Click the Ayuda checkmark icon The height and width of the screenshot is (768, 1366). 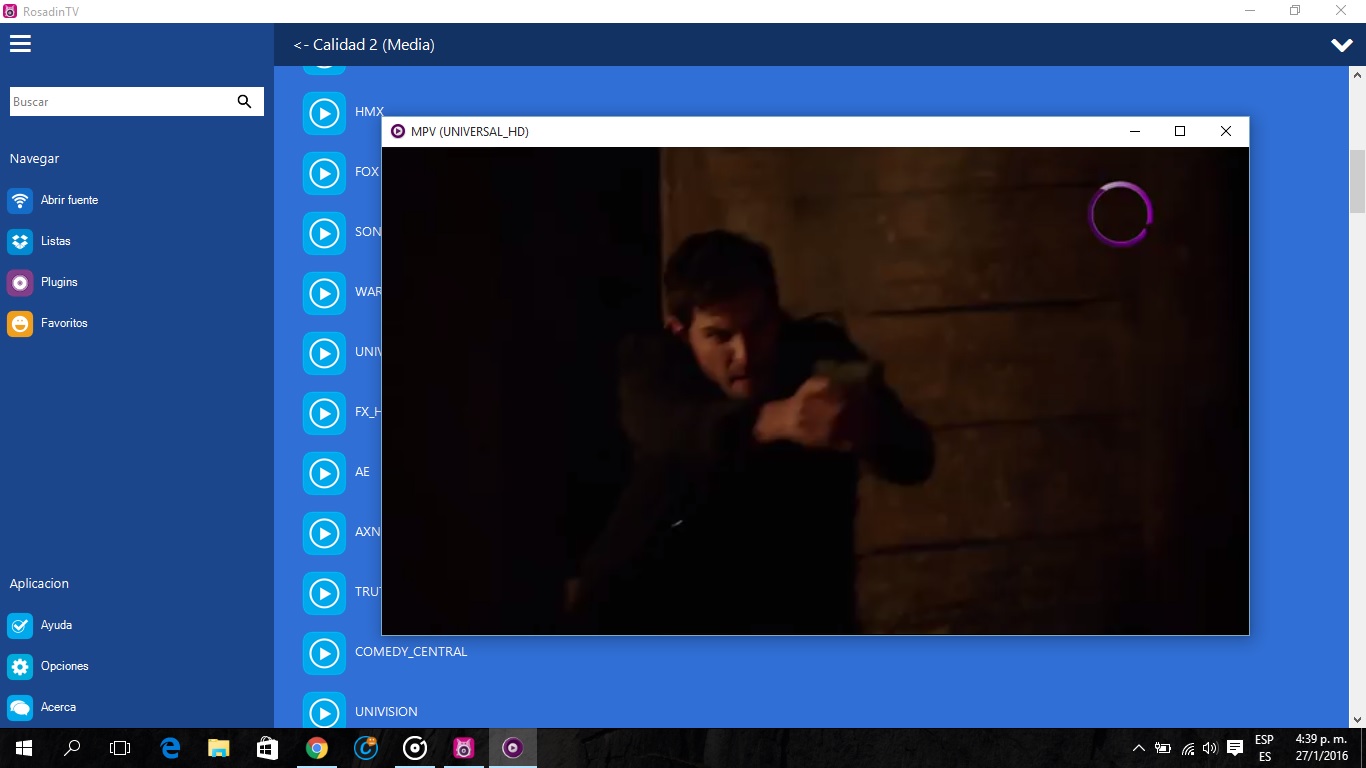pos(20,625)
